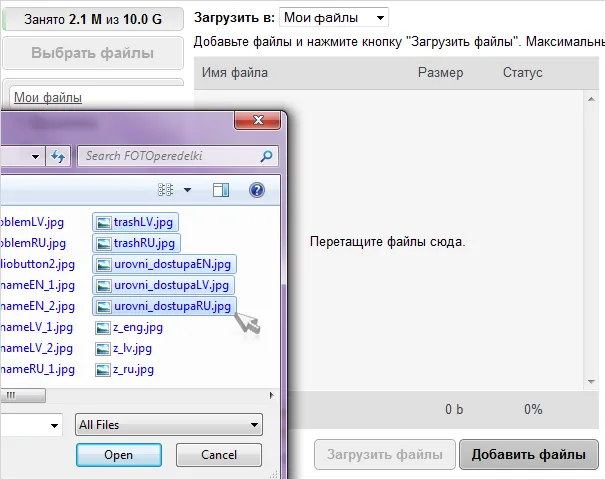The height and width of the screenshot is (480, 606).
Task: Click the Open button
Action: point(119,455)
